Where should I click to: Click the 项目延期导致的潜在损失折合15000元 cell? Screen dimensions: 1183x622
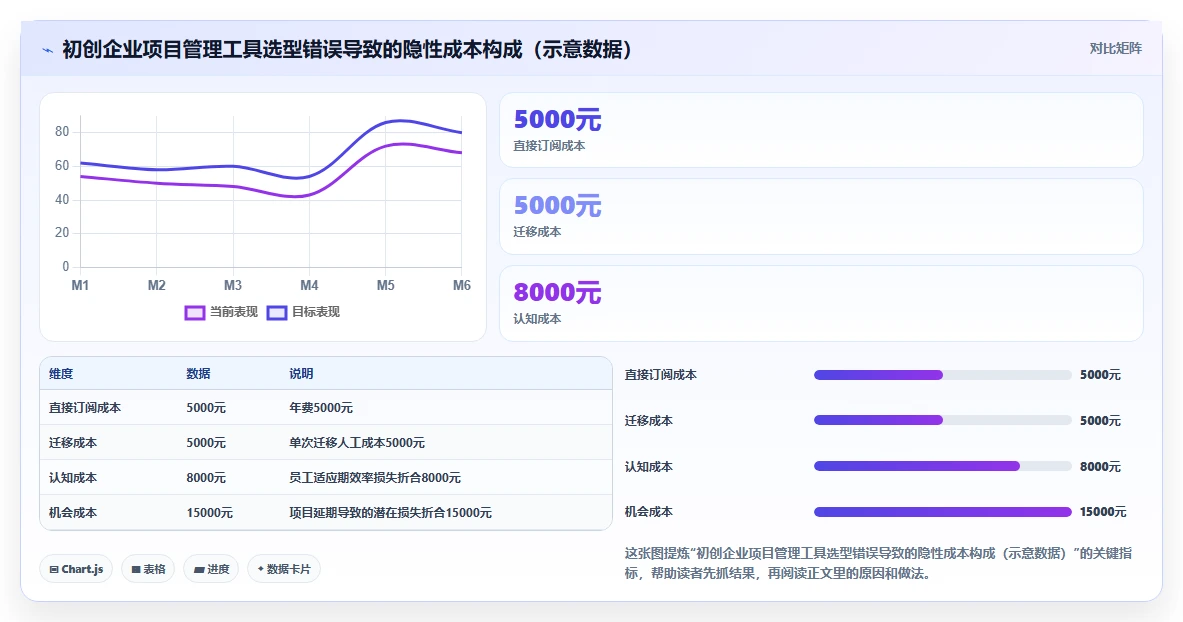(x=390, y=513)
